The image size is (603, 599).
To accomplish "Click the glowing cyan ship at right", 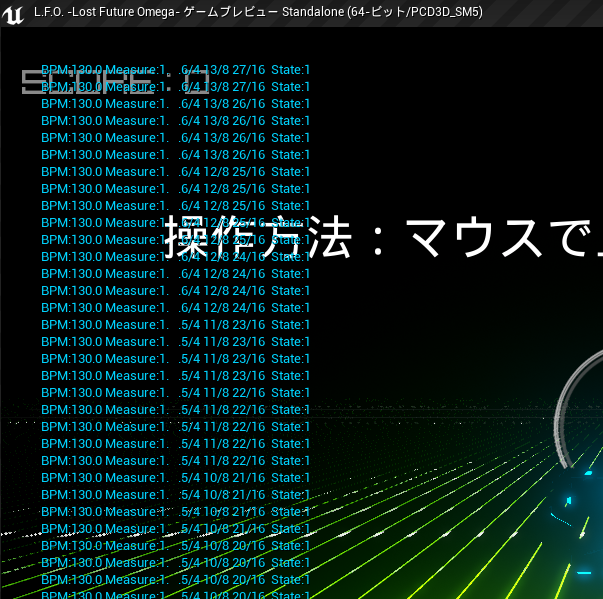I will (577, 523).
